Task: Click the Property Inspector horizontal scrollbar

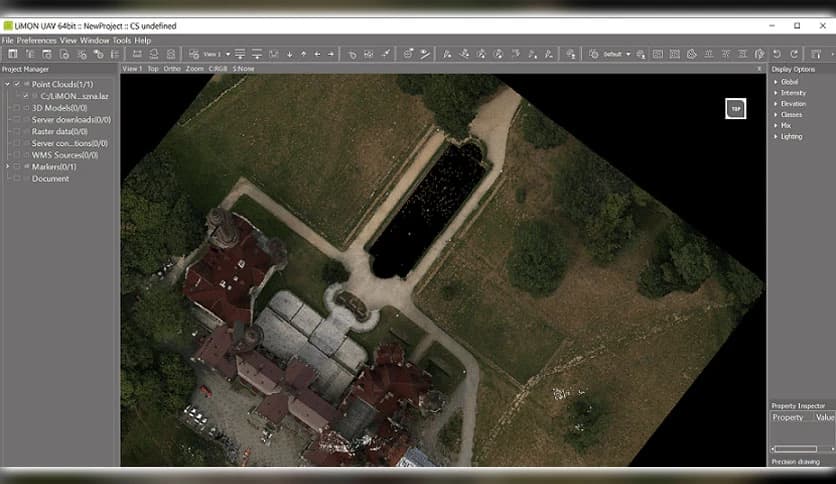Action: [x=802, y=449]
